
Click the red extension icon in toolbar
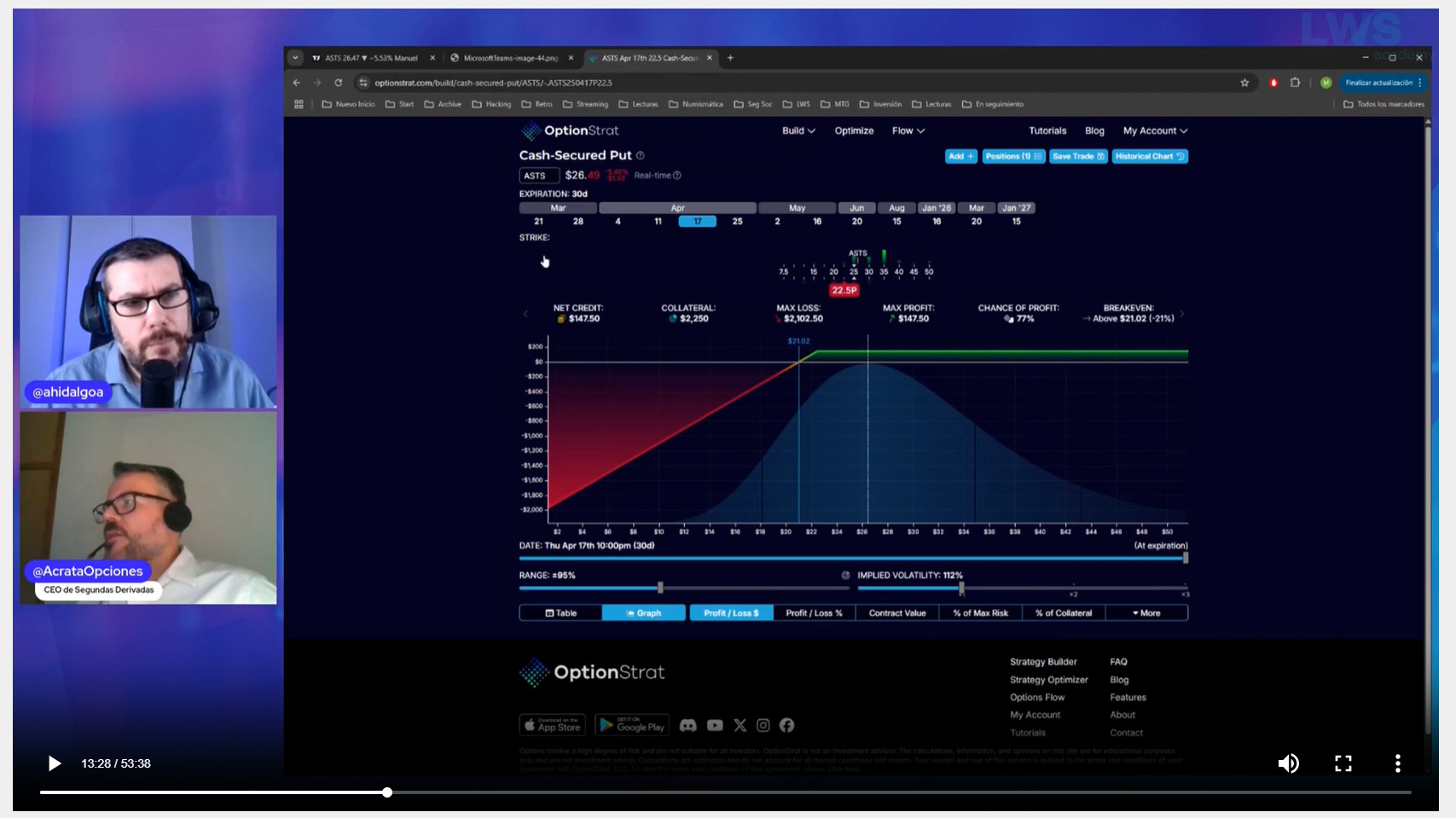tap(1273, 83)
